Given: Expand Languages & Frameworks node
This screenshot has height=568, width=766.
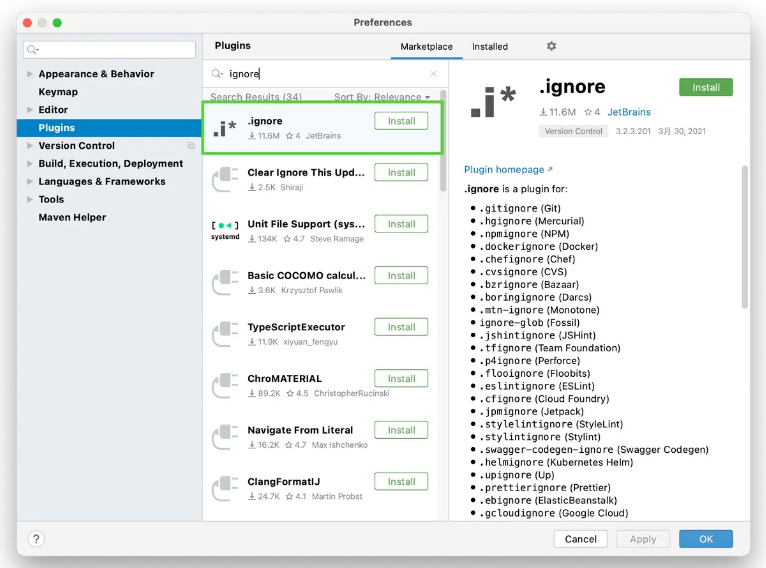Looking at the screenshot, I should coord(30,182).
